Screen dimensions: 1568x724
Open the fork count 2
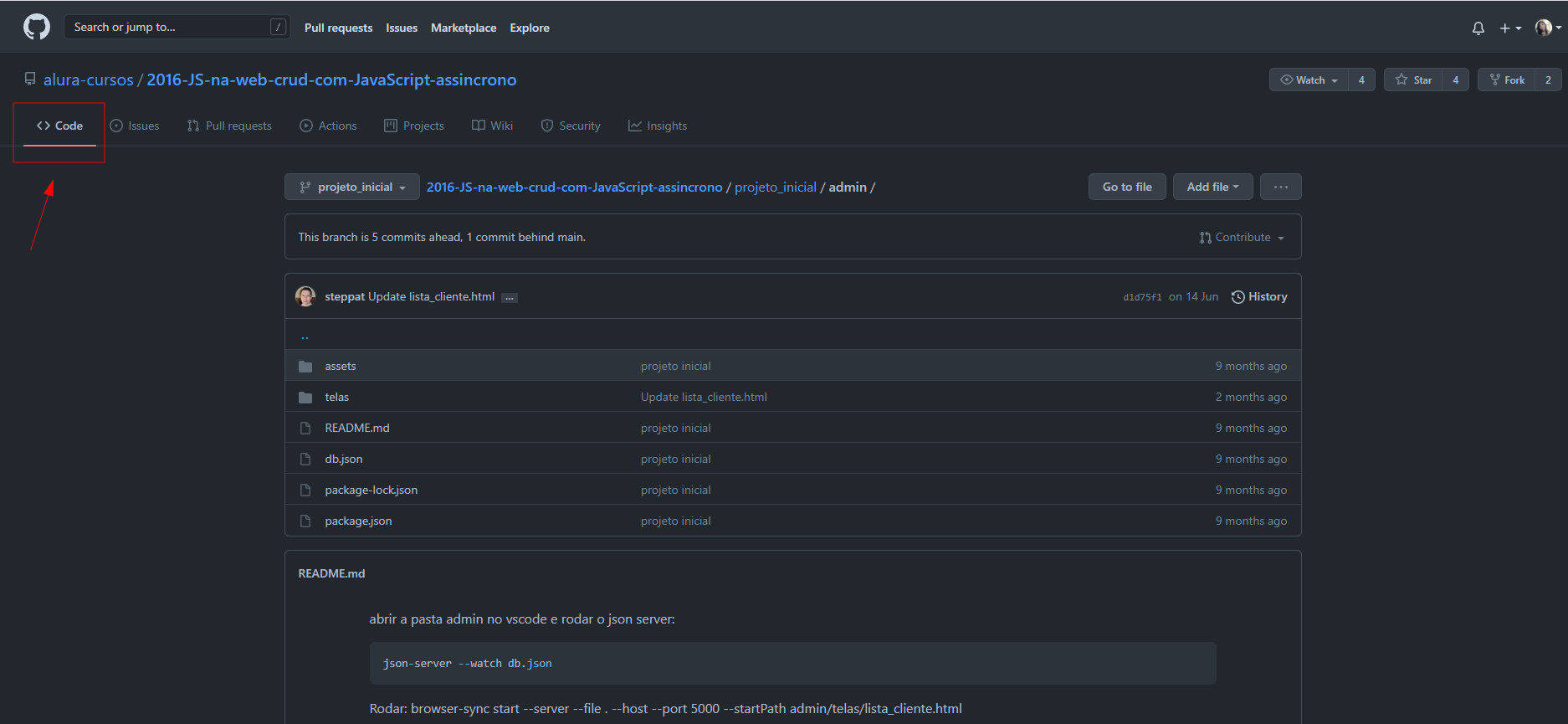[x=1548, y=80]
